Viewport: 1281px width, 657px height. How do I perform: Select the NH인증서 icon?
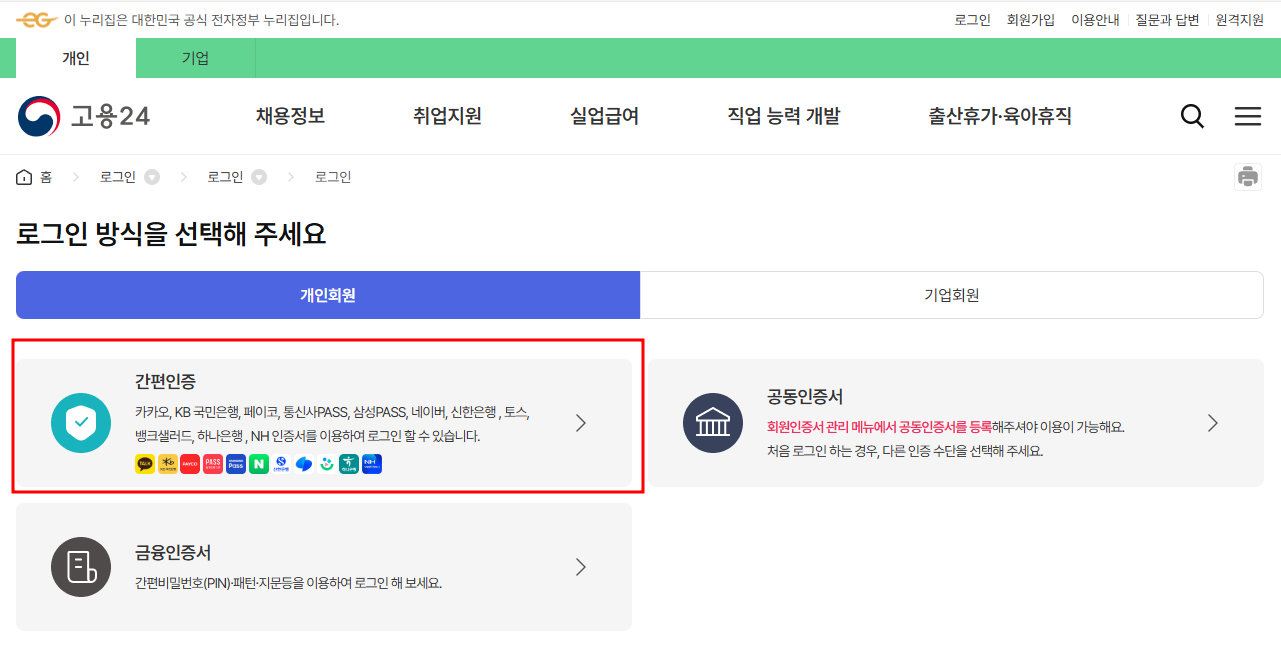(371, 463)
